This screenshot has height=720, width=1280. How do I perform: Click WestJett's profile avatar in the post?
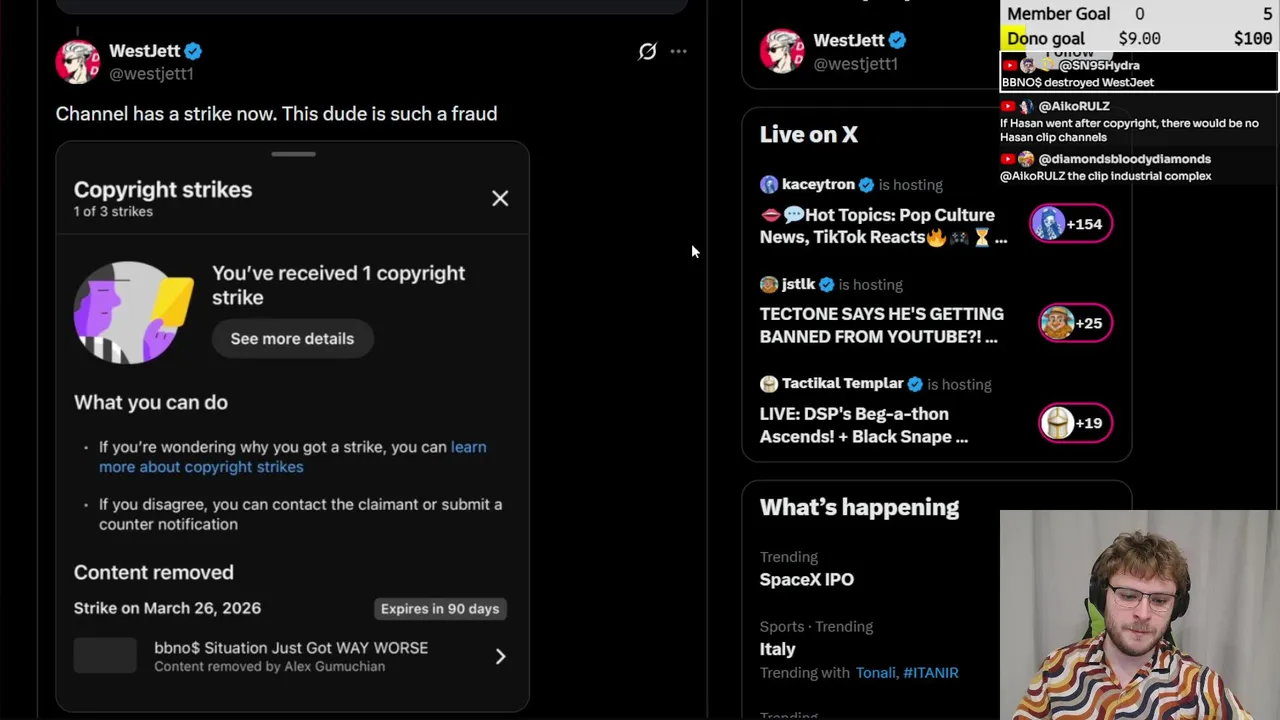point(77,62)
